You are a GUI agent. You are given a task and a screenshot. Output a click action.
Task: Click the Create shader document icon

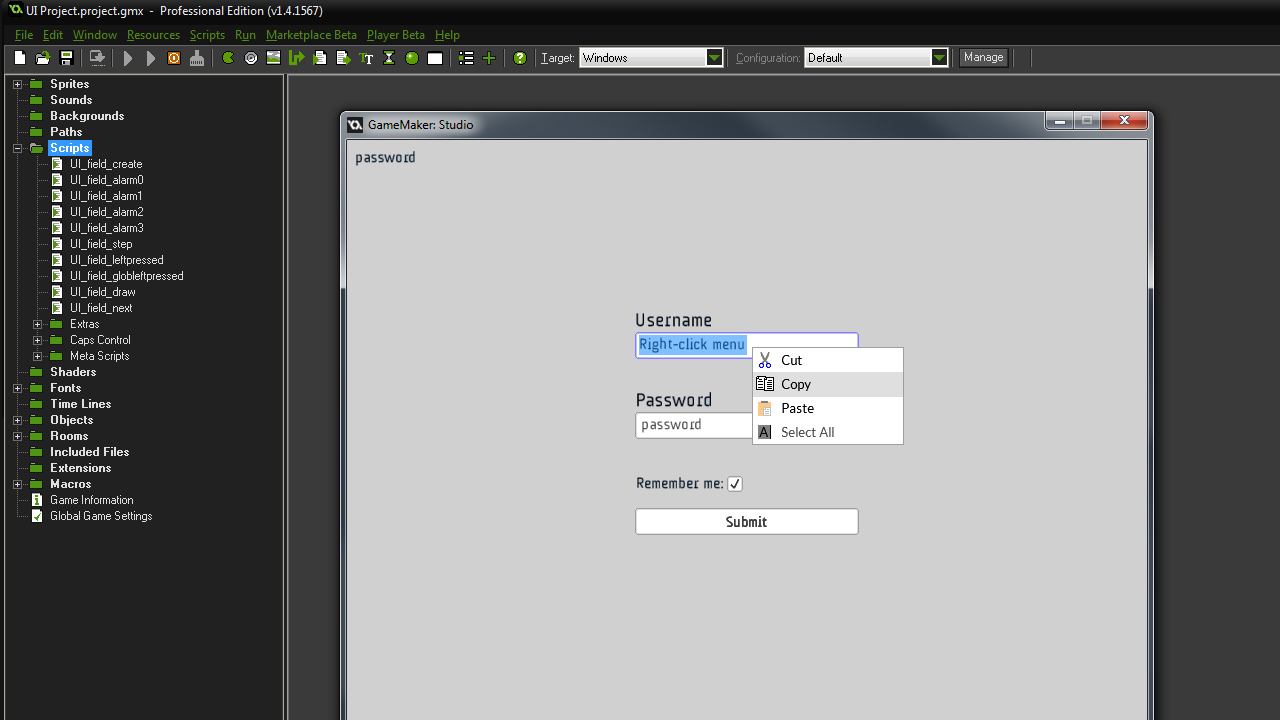point(343,58)
